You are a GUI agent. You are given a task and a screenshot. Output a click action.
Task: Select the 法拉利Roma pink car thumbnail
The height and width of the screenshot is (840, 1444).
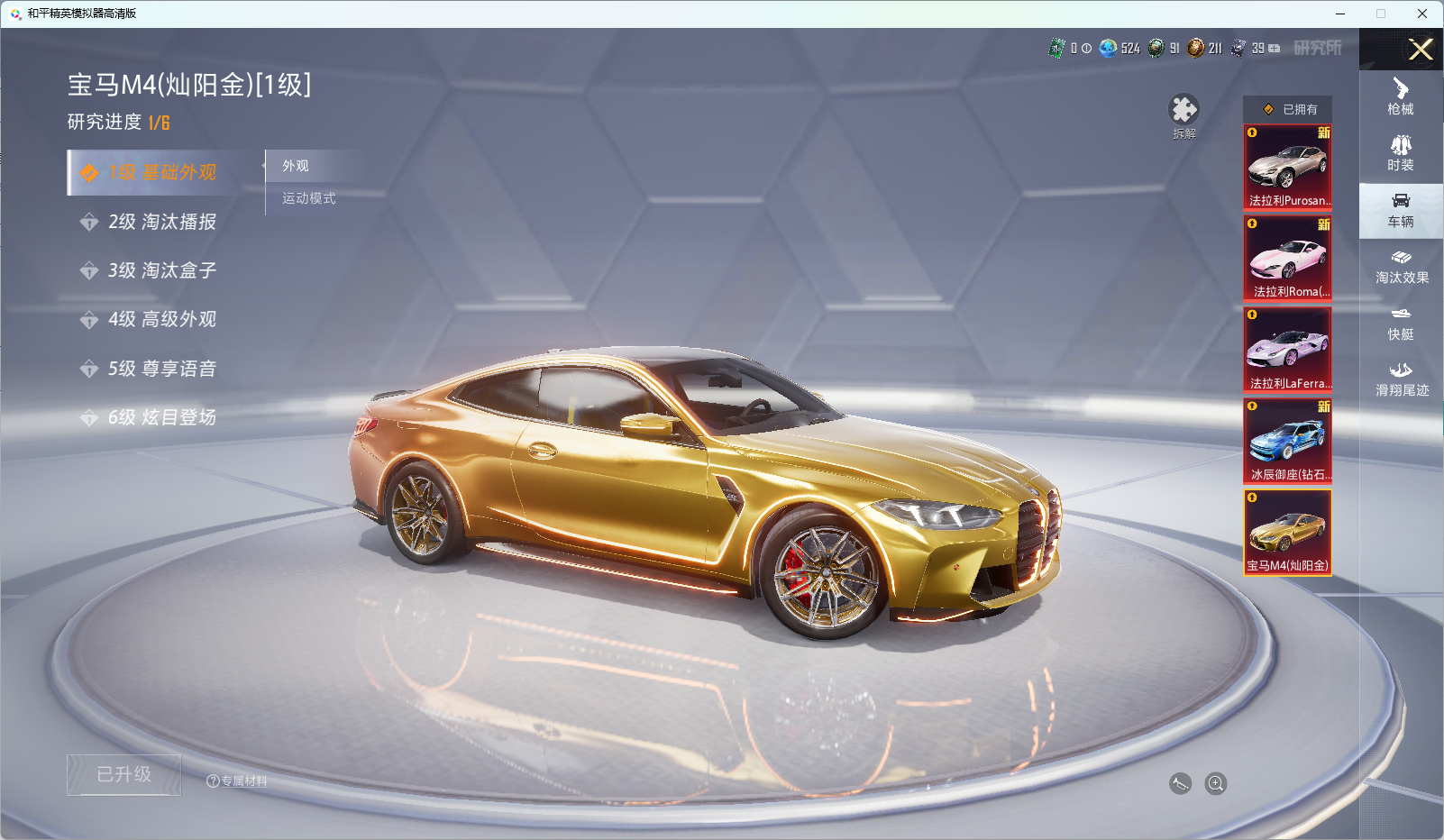[1287, 258]
